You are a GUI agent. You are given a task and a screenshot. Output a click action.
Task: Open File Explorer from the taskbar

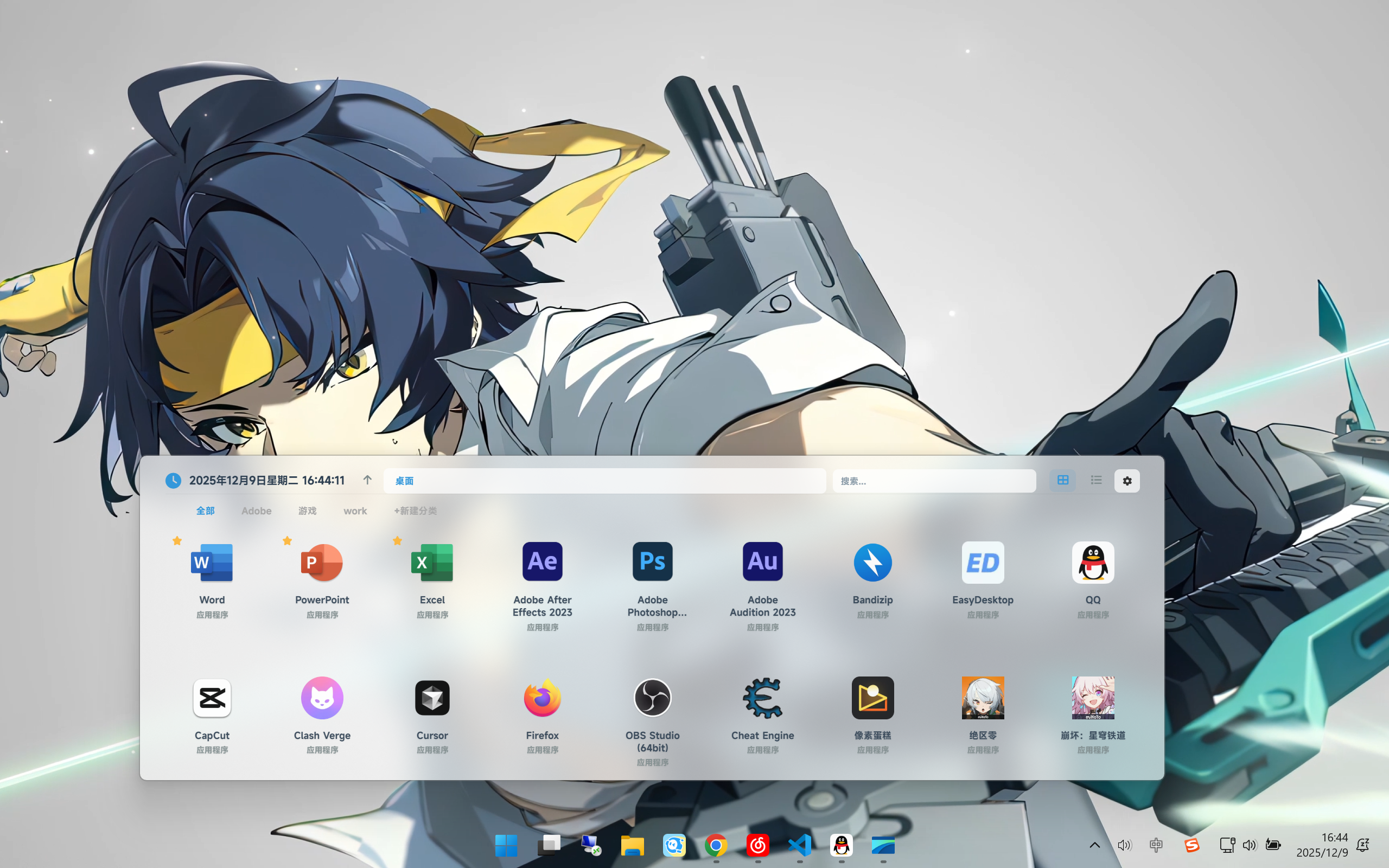pos(633,845)
